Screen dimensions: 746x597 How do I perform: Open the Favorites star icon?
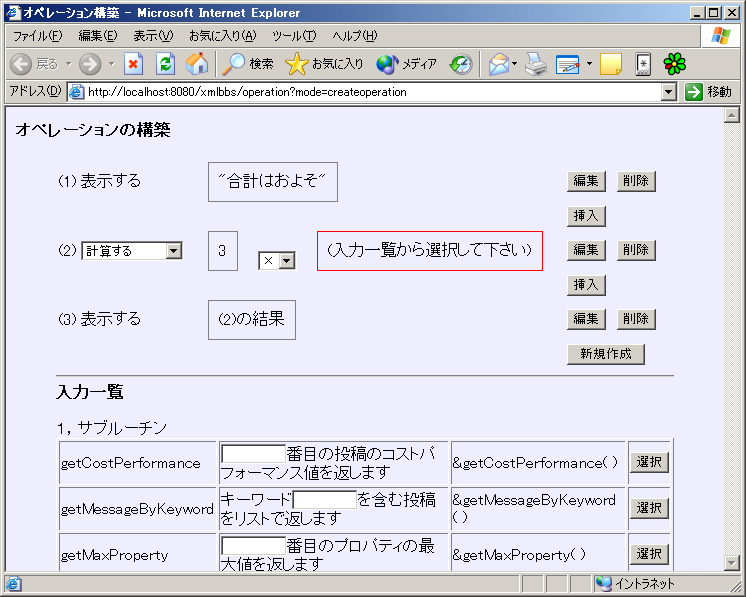click(297, 64)
